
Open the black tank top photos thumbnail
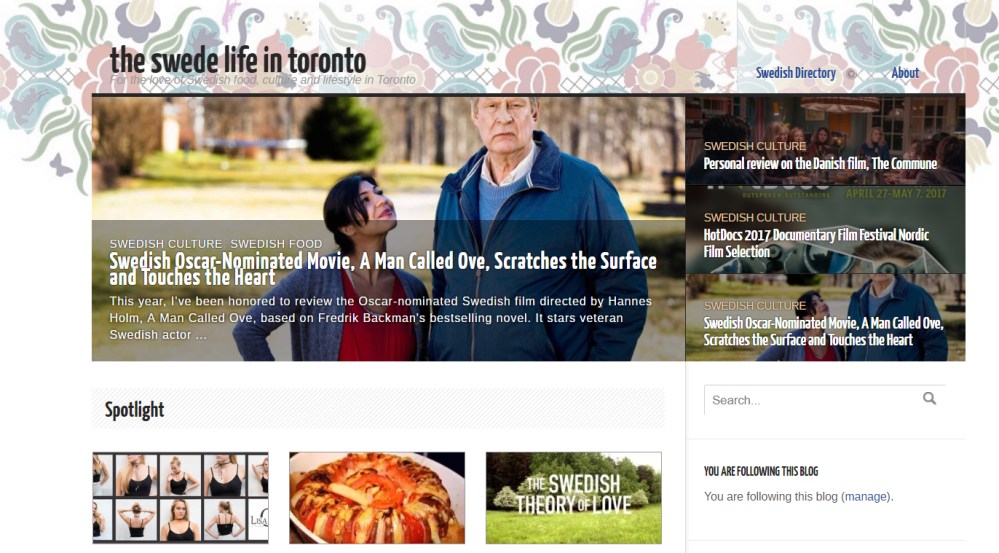180,498
